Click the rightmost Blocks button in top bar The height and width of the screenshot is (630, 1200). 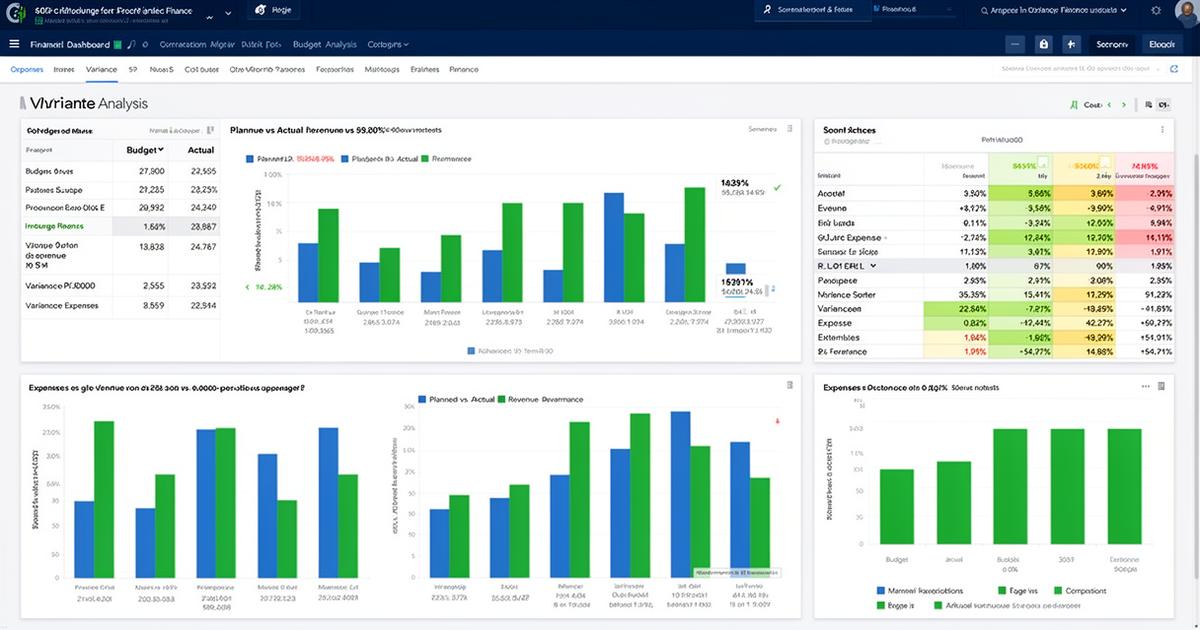1161,44
